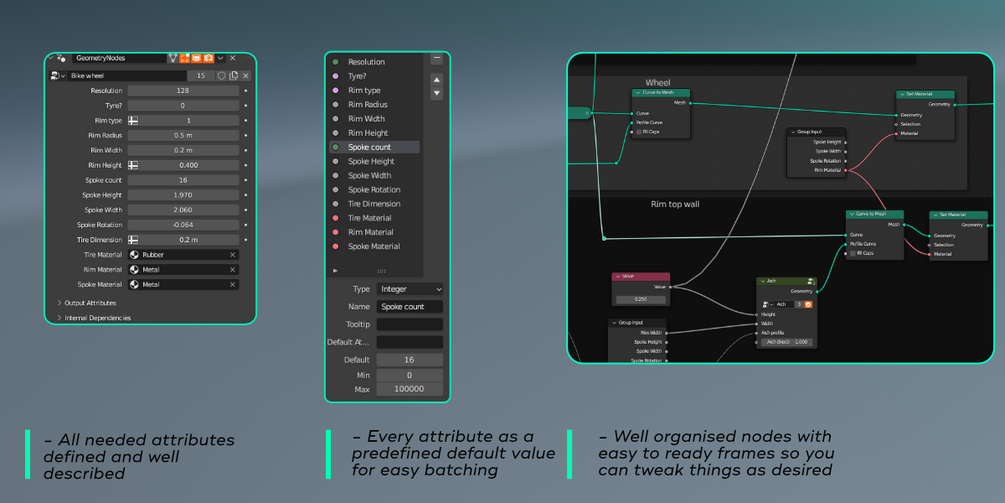Clear the Spoke Material Metal with X
This screenshot has width=1005, height=503.
coord(233,284)
